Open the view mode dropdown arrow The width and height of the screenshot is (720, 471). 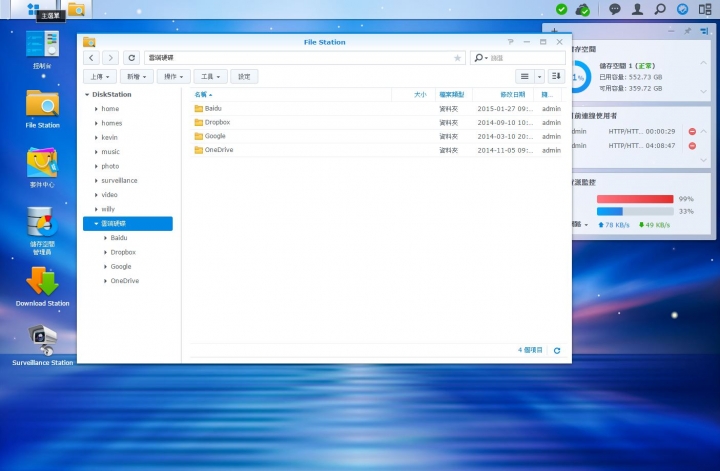pos(540,77)
